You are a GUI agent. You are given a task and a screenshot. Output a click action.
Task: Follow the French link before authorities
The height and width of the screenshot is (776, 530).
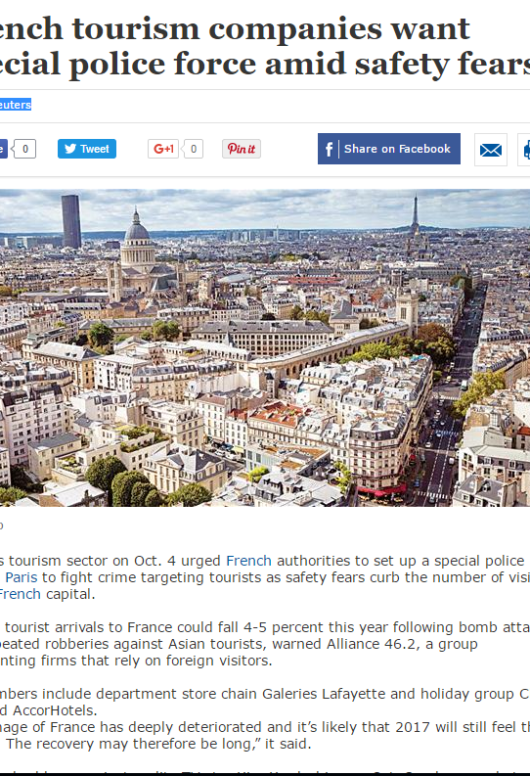point(248,561)
